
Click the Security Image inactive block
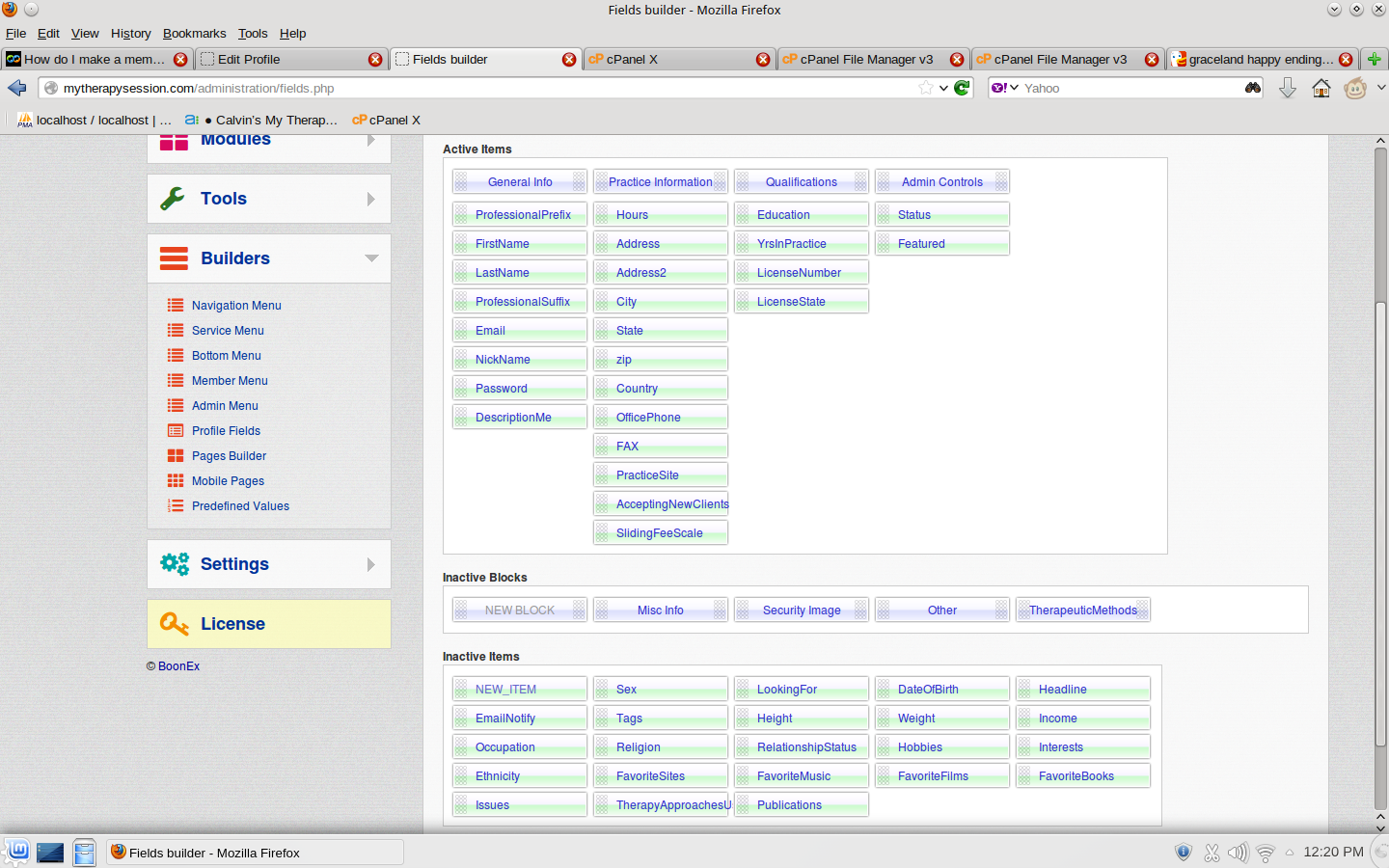(x=801, y=610)
